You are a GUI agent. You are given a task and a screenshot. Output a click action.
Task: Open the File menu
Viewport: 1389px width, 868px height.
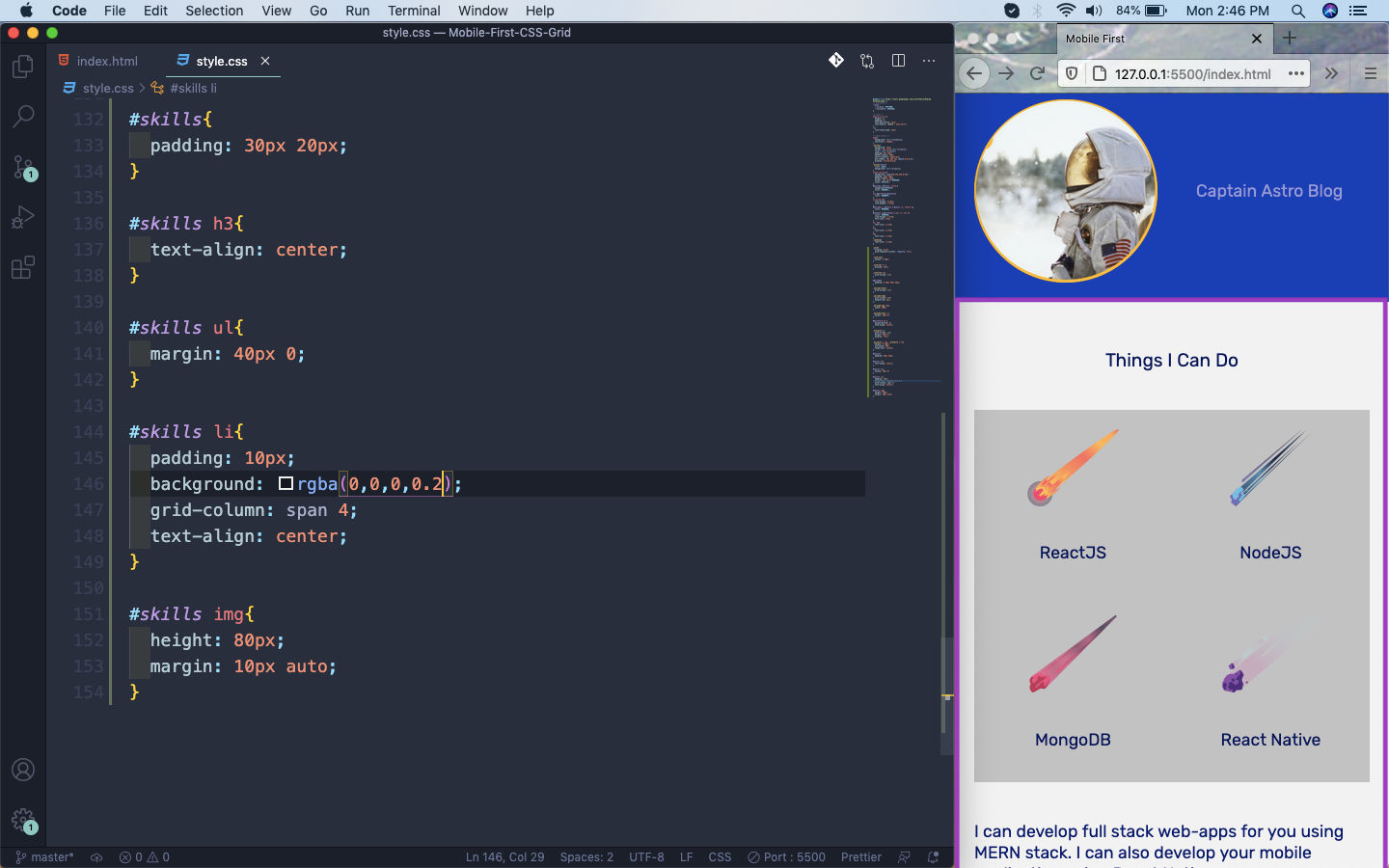115,11
